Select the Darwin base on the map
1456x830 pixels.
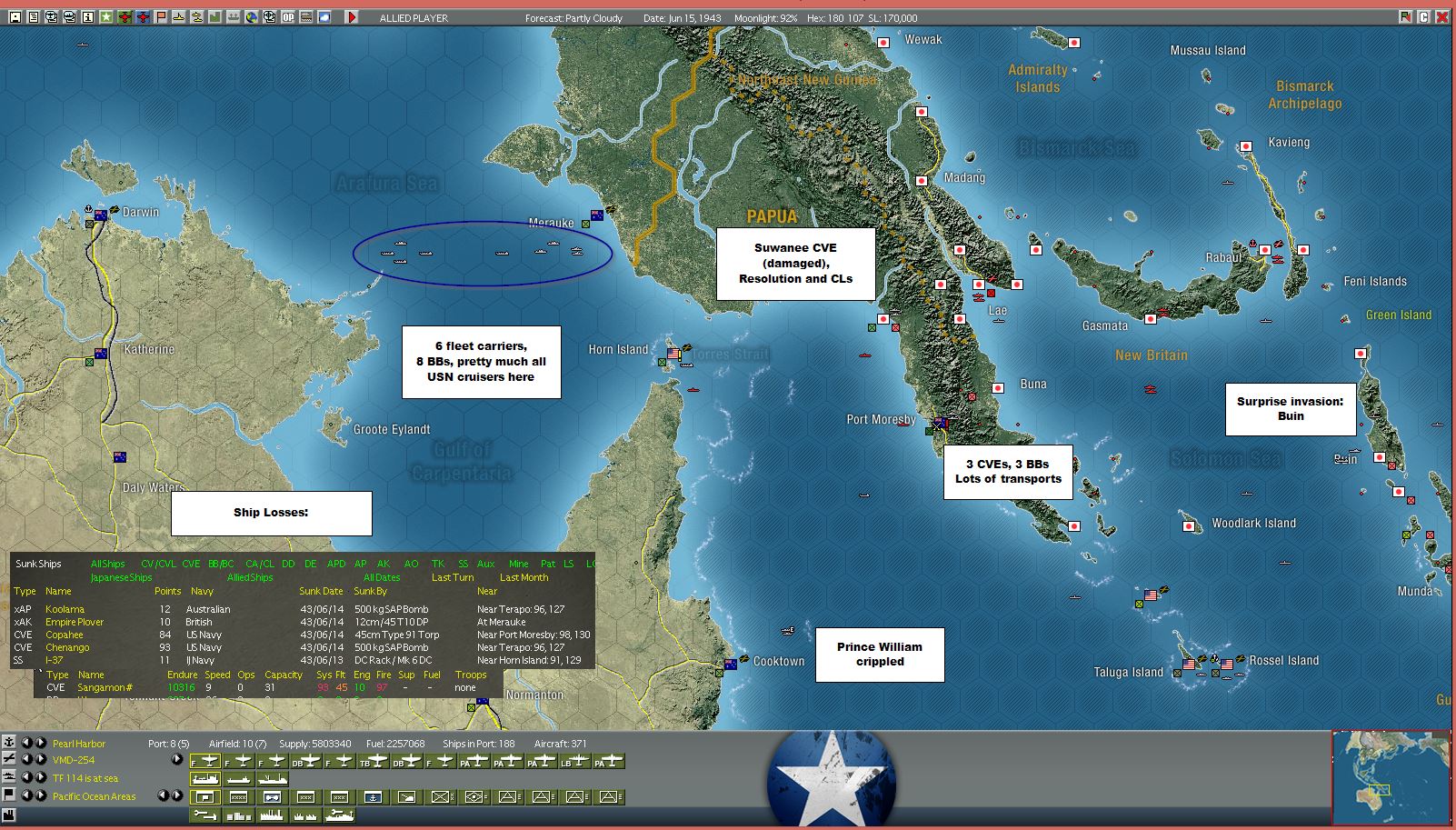coord(100,215)
